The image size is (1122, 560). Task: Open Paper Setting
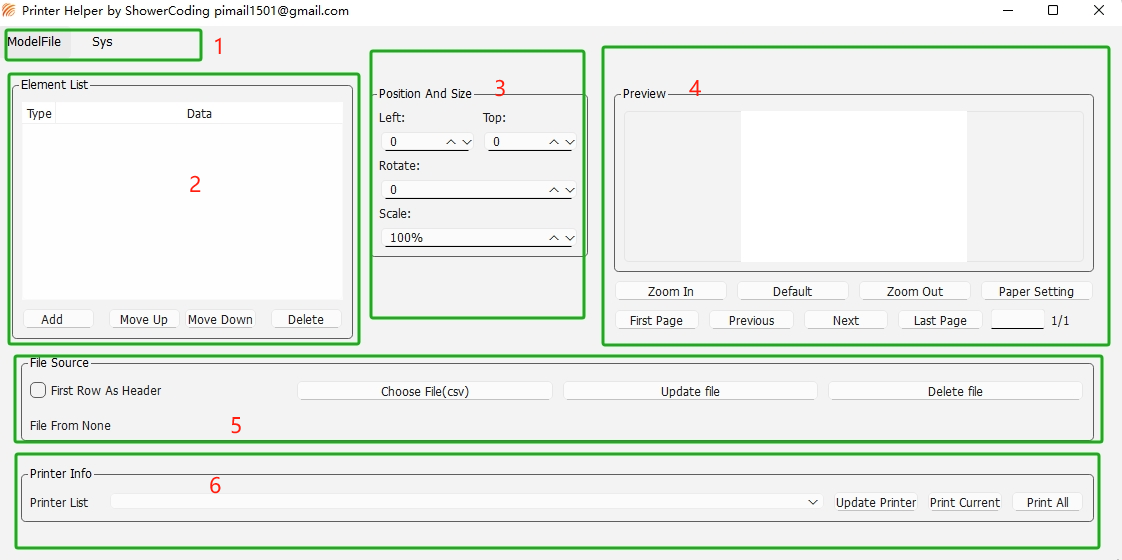coord(1036,291)
